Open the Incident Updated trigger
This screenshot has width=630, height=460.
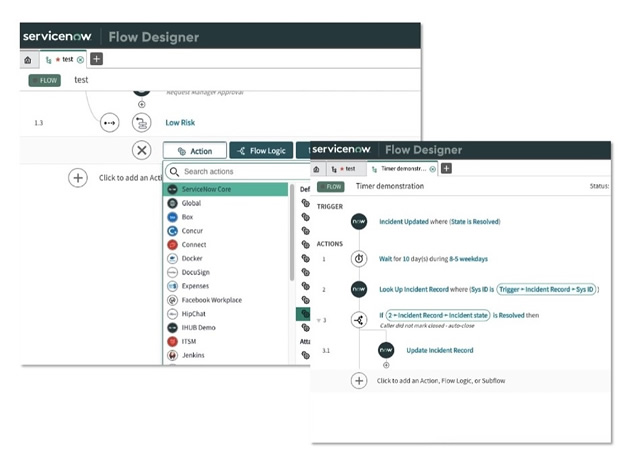click(x=440, y=222)
